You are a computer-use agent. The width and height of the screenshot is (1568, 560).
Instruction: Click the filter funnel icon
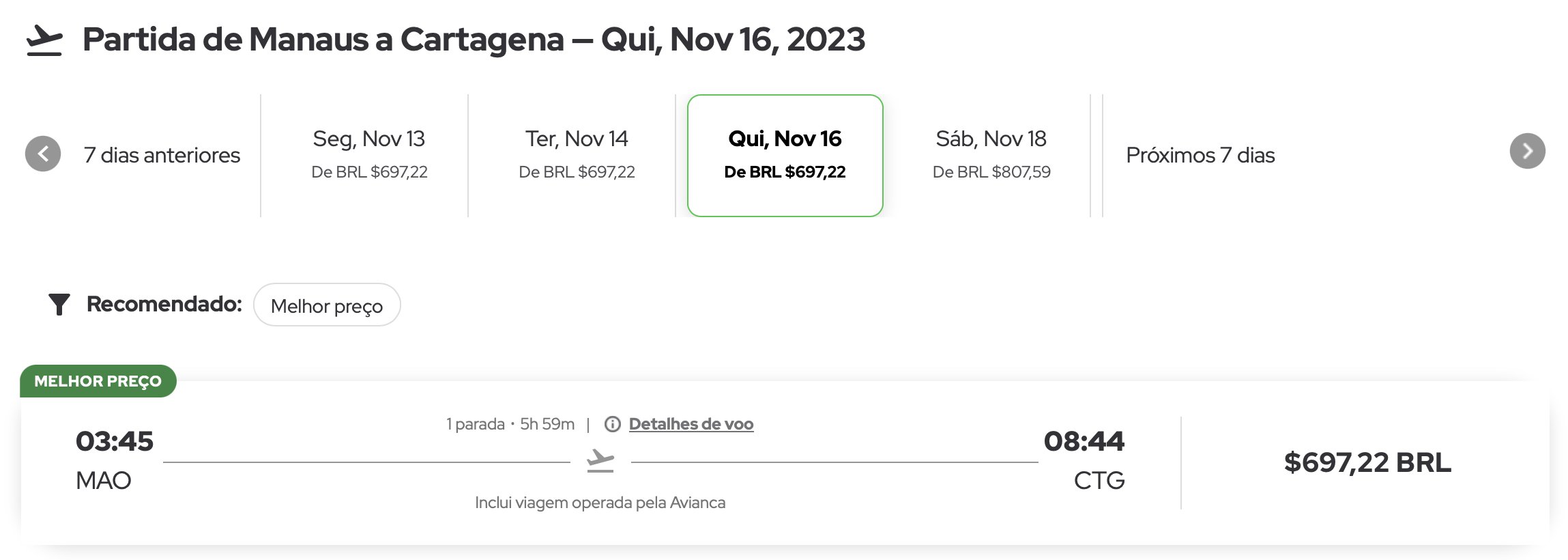coord(59,305)
